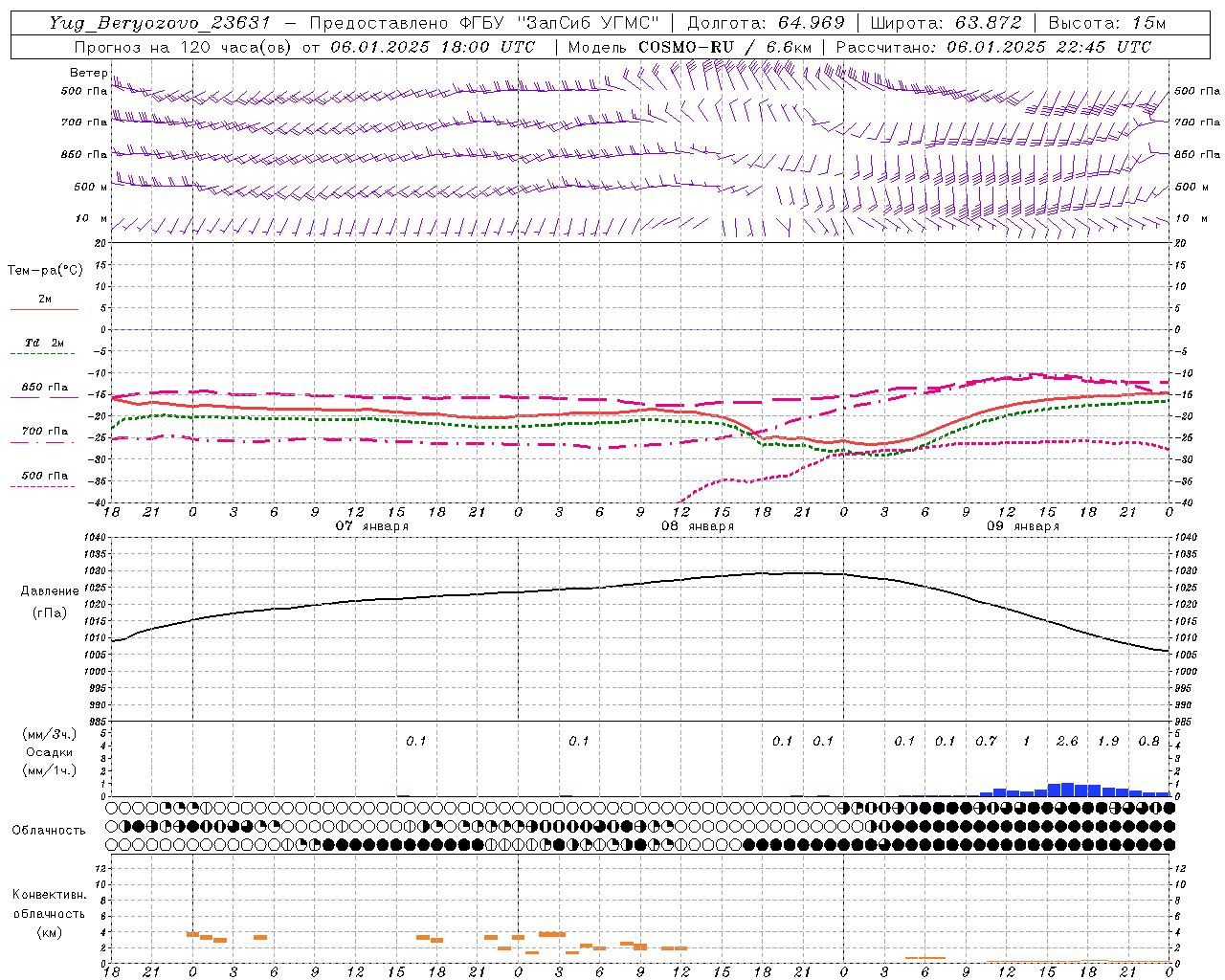This screenshot has width=1225, height=980.
Task: Click the 09 января date label
Action: tap(1023, 526)
